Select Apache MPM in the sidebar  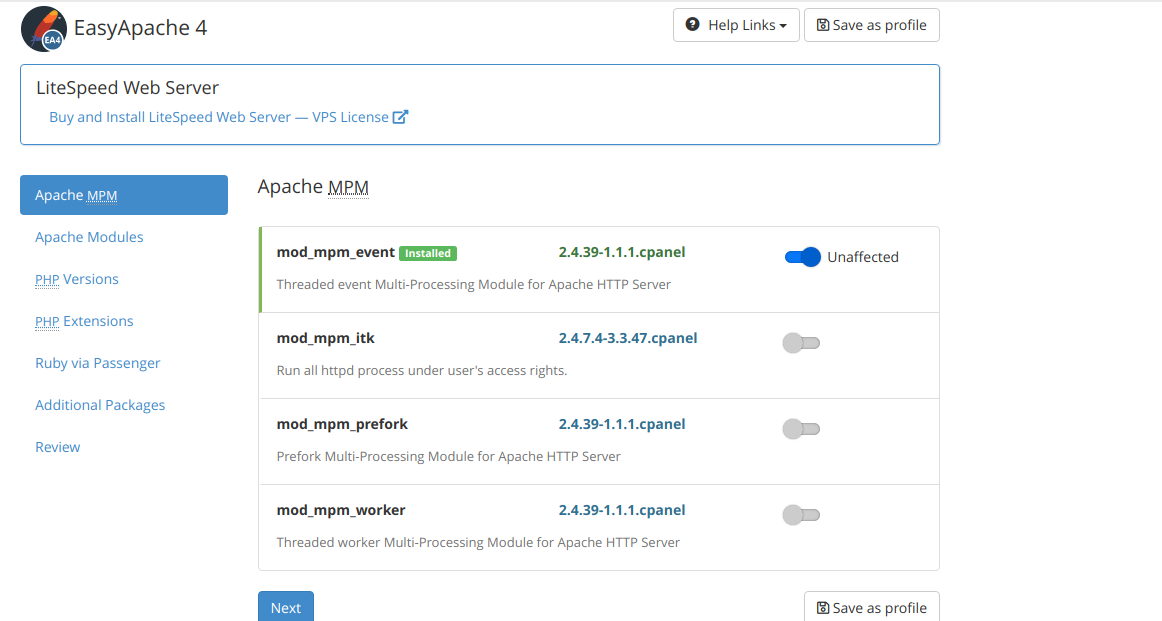click(x=124, y=195)
